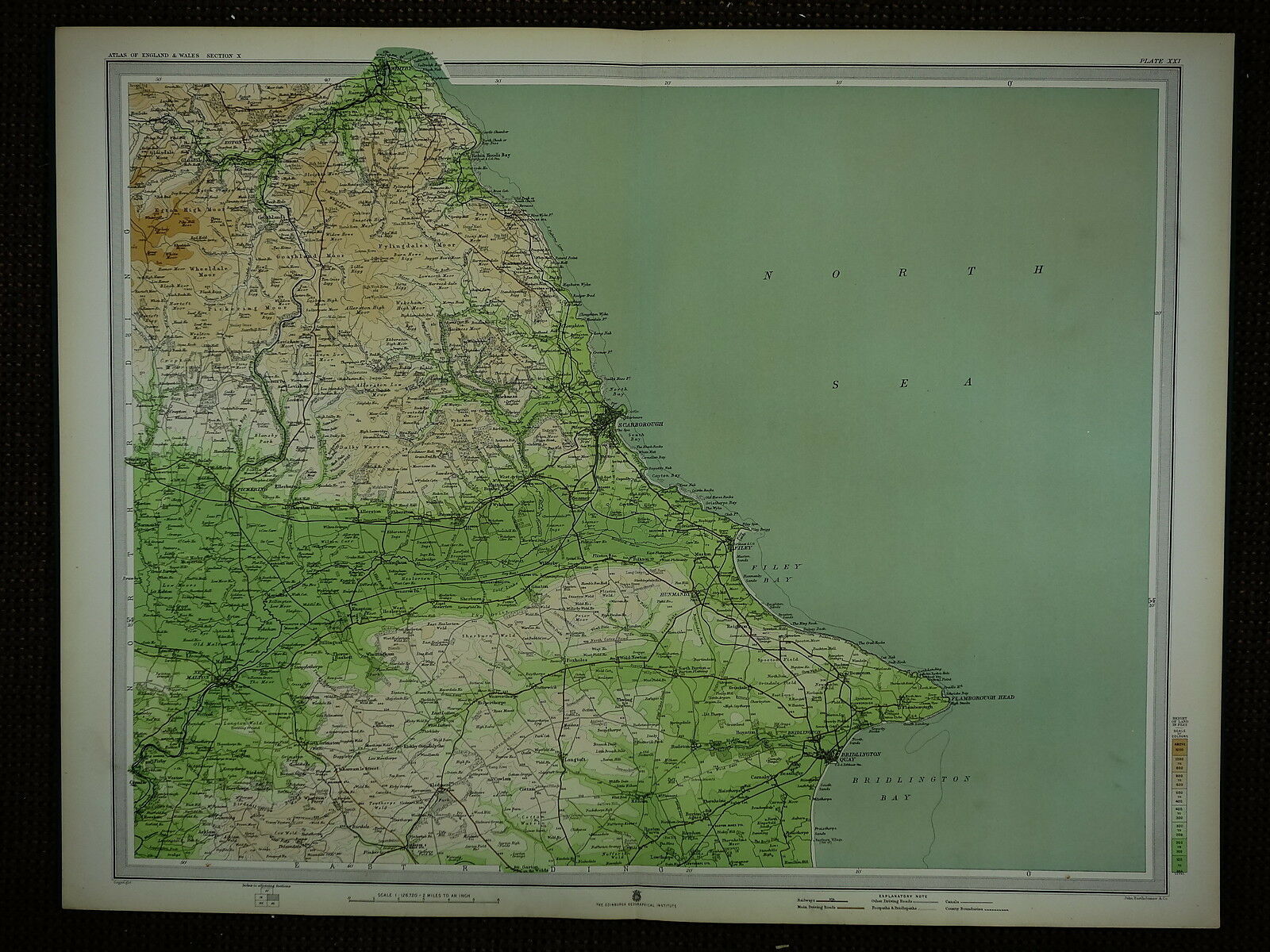Click the BRIDLINGTON QUAY label
Screen dimensions: 1270x952
click(x=862, y=755)
